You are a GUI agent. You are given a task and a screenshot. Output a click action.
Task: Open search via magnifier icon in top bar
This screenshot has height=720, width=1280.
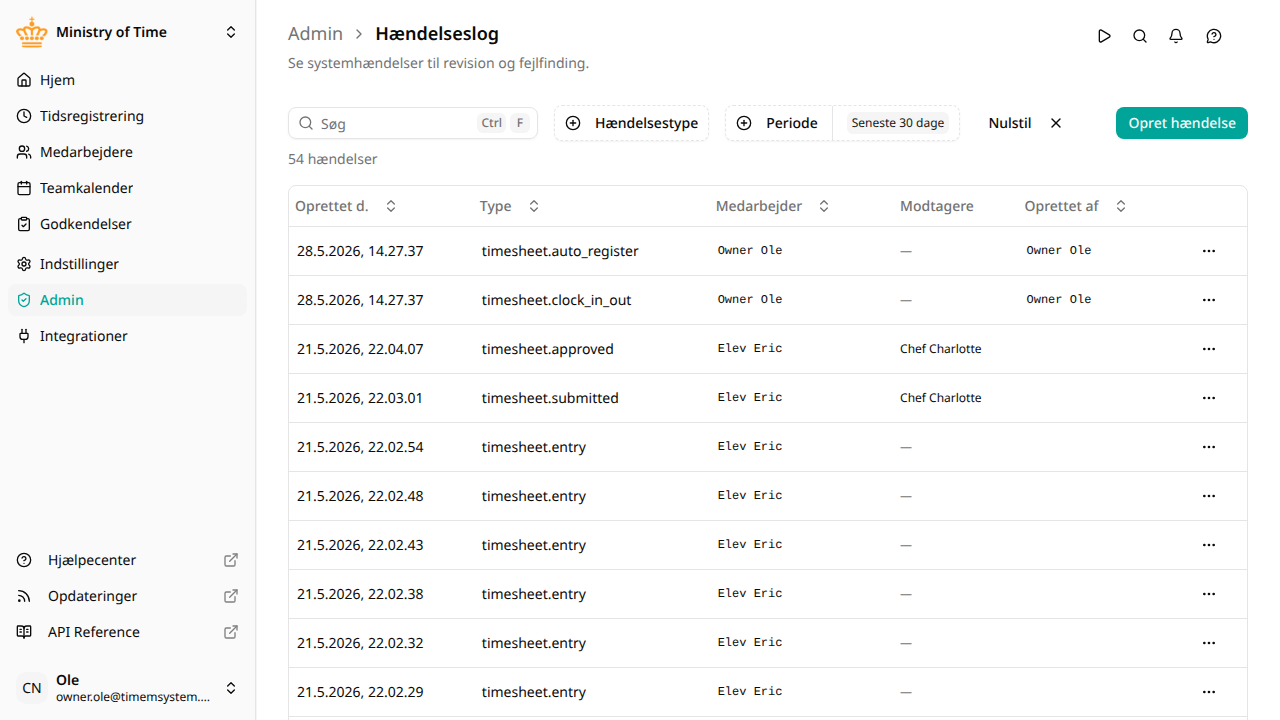pyautogui.click(x=1140, y=36)
